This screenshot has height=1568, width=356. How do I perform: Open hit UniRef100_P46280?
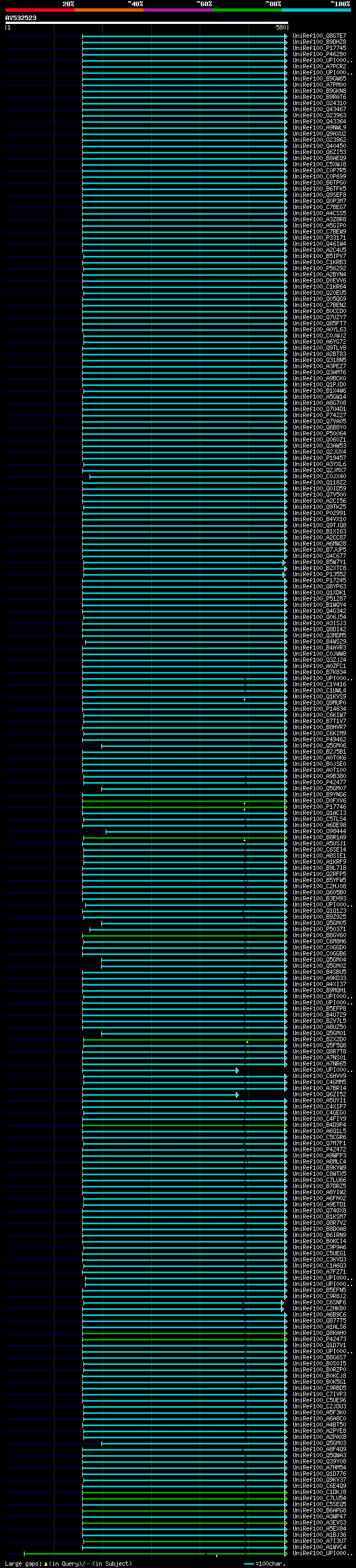click(319, 54)
